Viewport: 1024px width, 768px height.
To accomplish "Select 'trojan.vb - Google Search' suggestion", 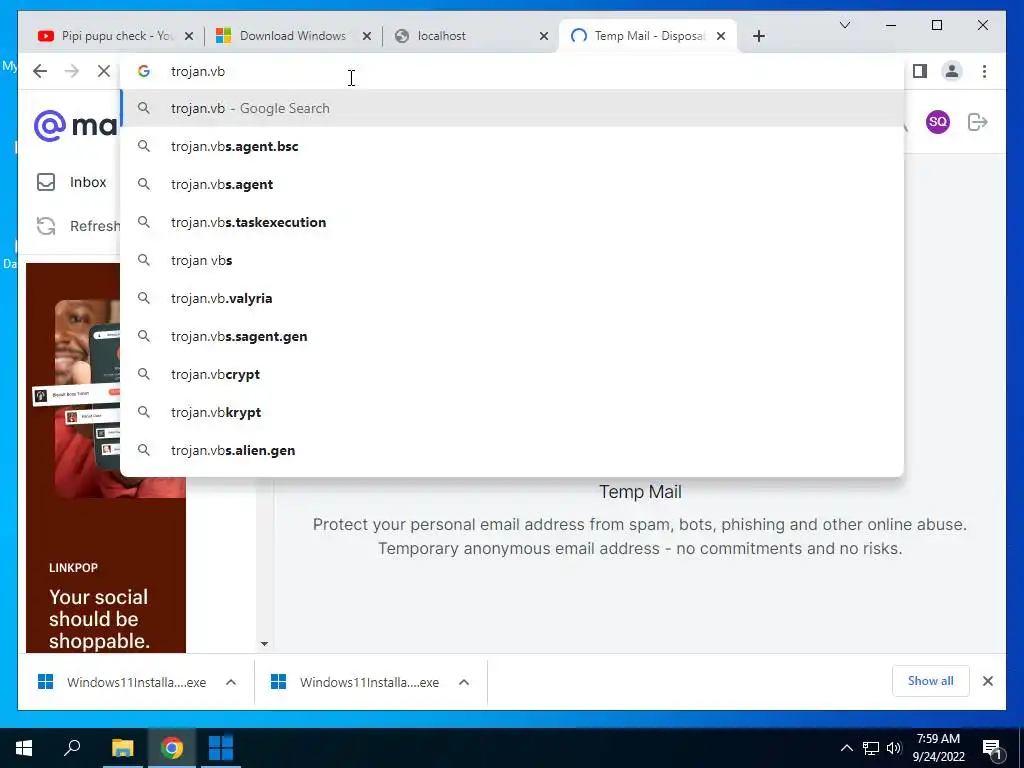I will coord(512,108).
